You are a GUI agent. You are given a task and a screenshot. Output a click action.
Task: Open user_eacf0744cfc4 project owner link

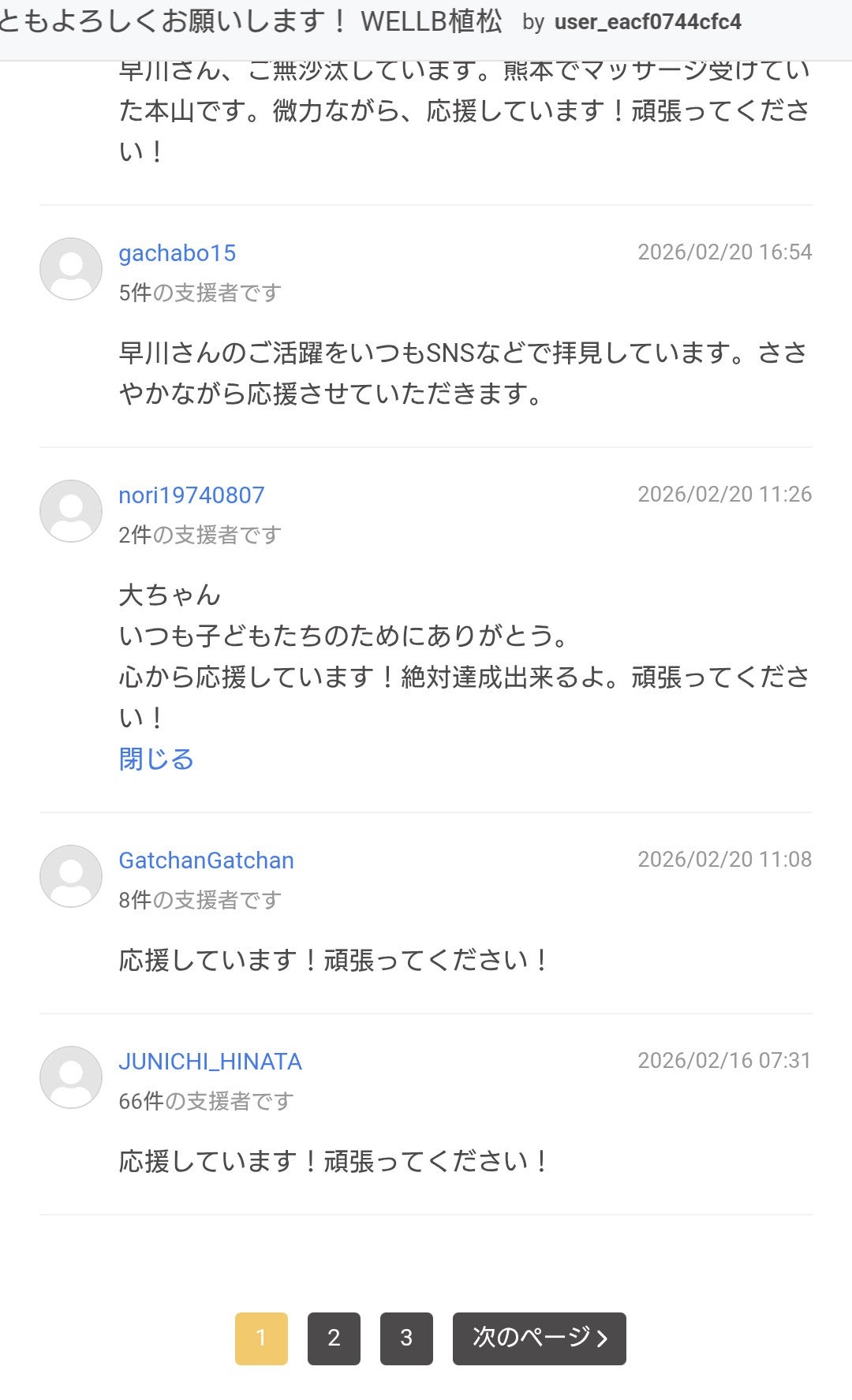click(647, 22)
